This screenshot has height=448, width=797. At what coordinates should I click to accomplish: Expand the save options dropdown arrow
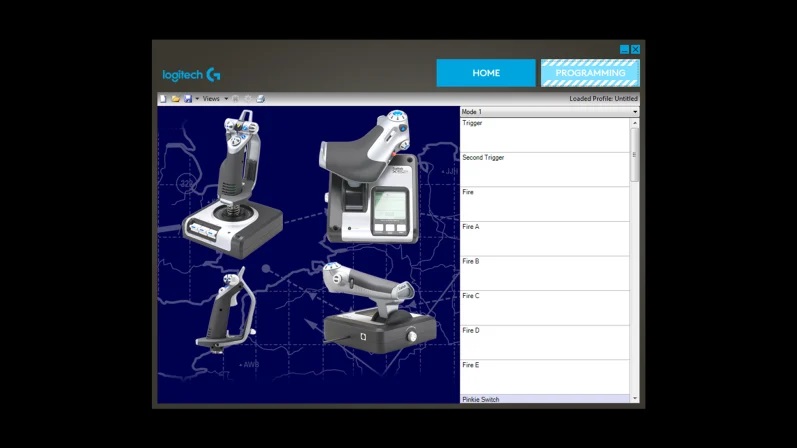(x=197, y=99)
